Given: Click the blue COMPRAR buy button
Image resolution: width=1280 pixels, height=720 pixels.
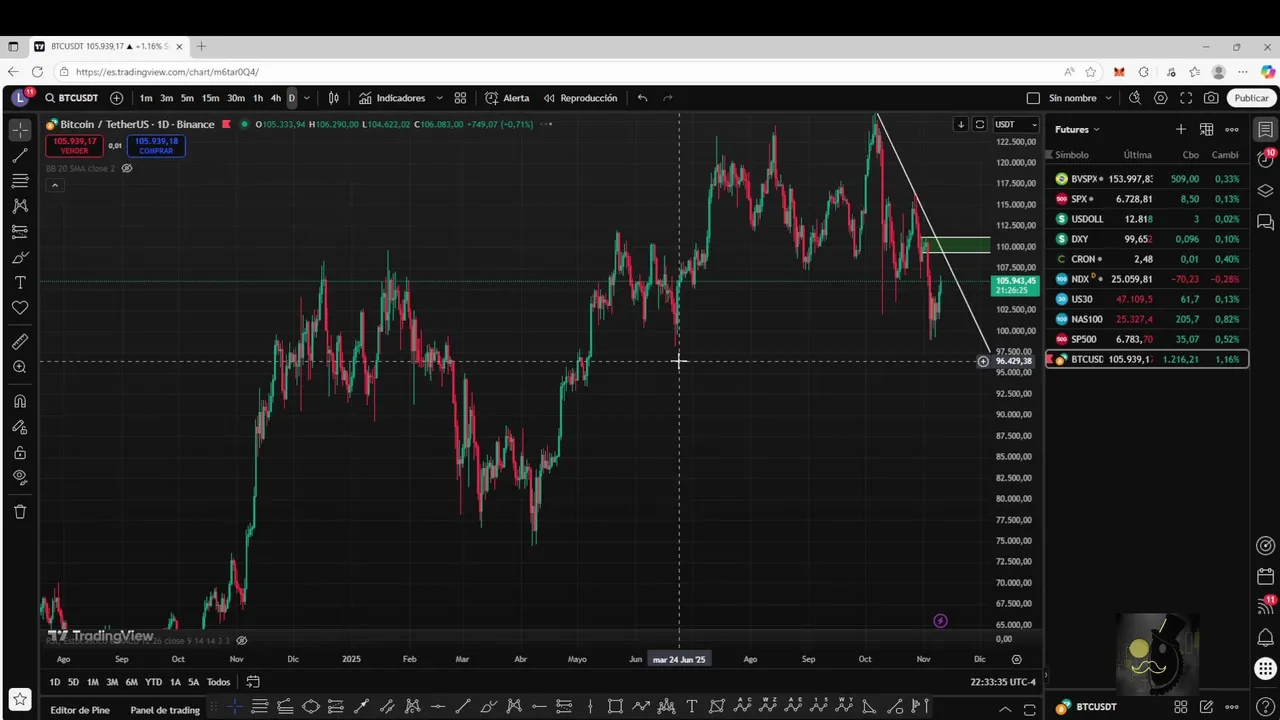Looking at the screenshot, I should [x=156, y=146].
